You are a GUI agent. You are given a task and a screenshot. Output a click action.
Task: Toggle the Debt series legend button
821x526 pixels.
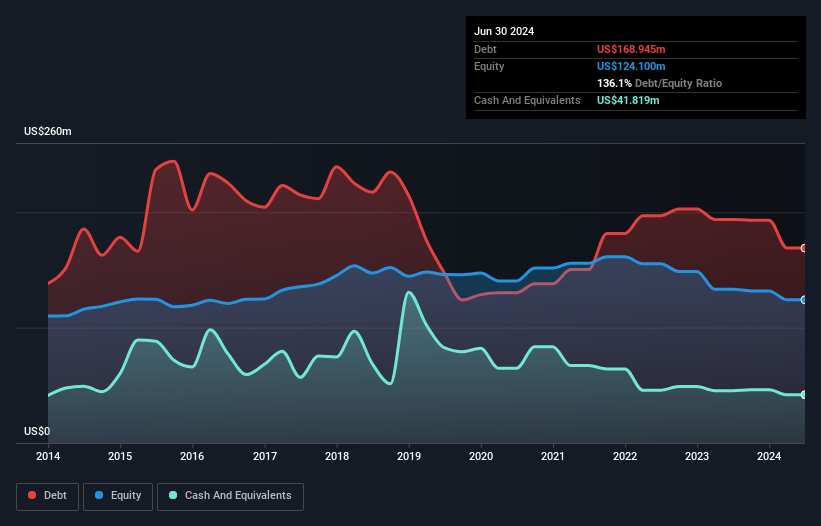(48, 496)
